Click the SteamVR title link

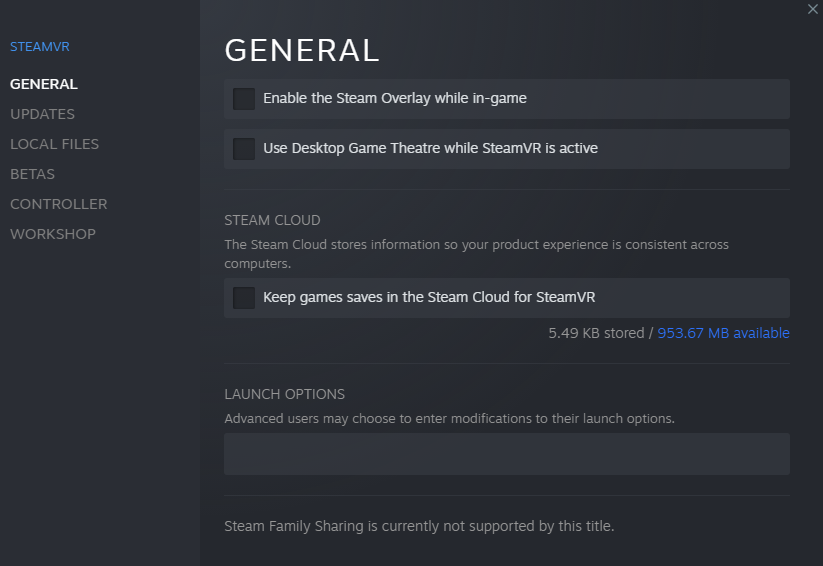40,47
